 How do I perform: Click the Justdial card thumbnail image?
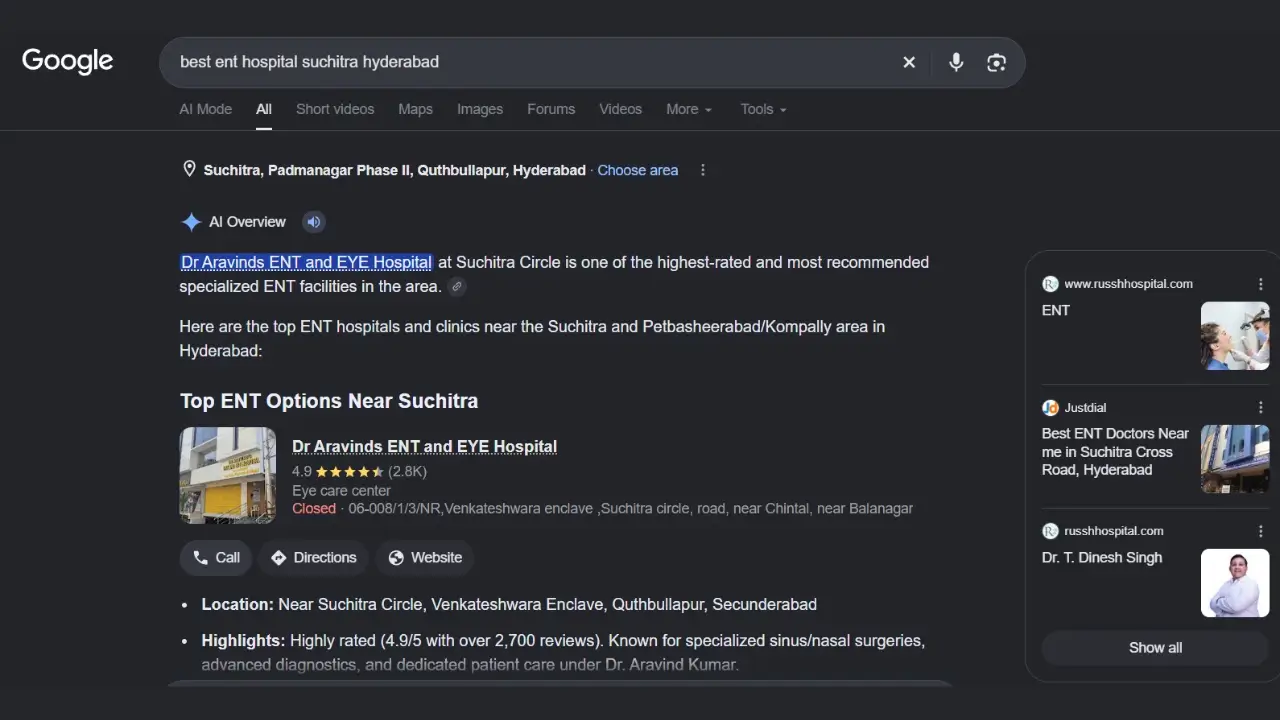point(1235,459)
